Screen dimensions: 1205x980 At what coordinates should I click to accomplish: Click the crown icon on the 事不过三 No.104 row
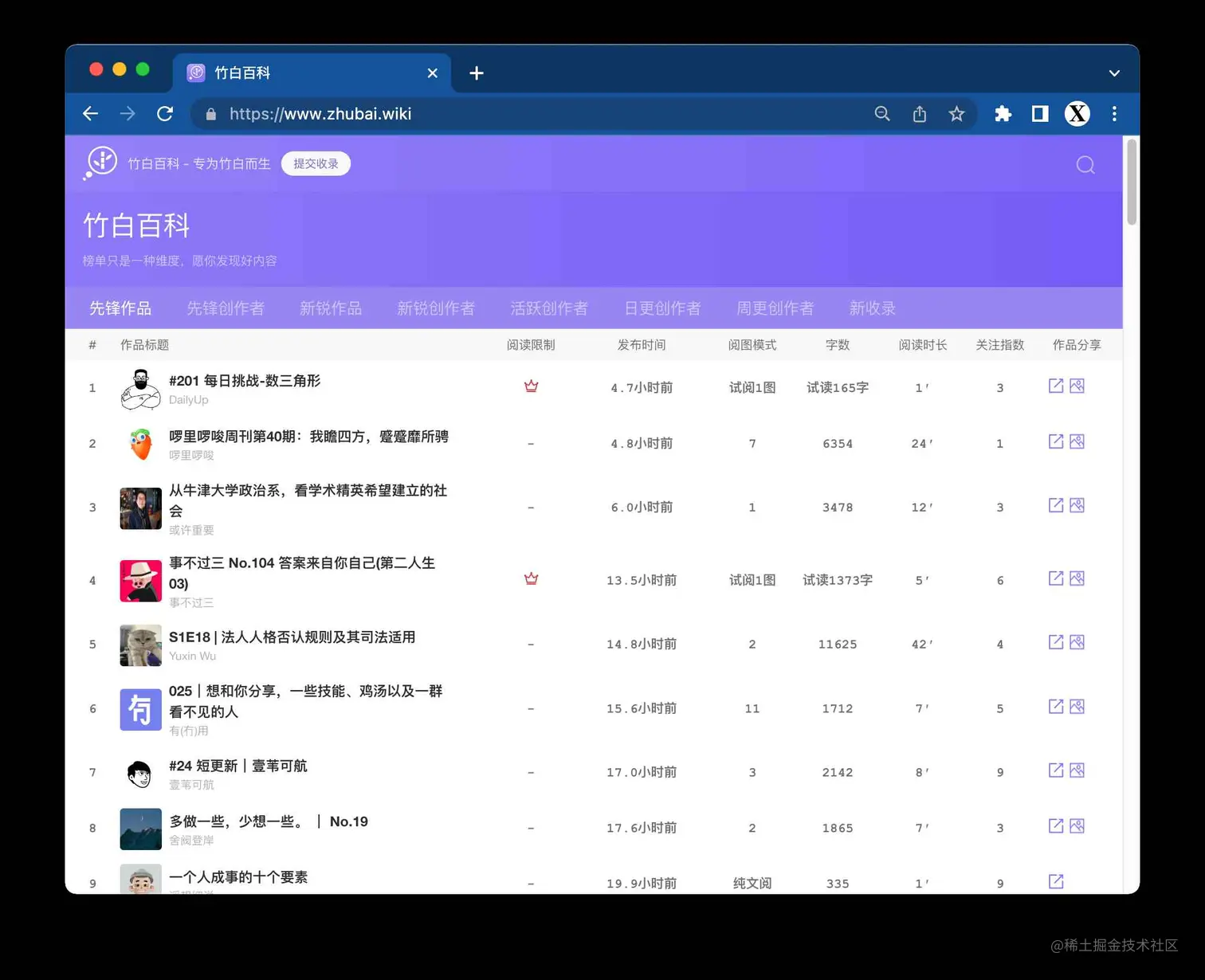pos(531,579)
